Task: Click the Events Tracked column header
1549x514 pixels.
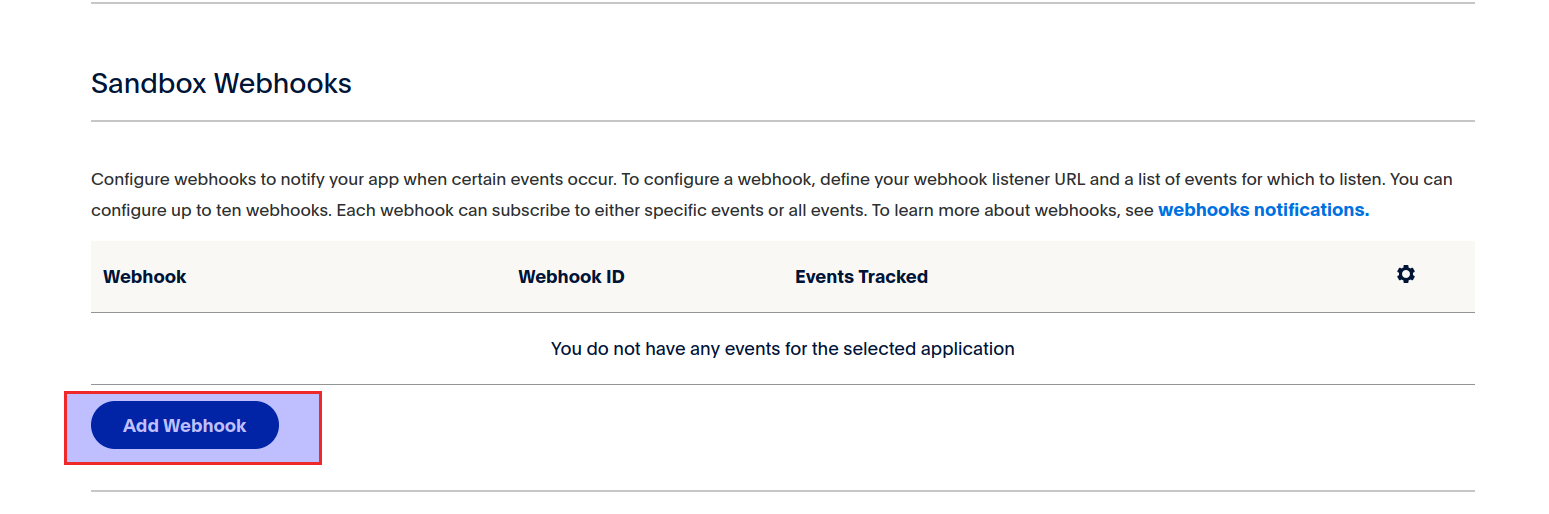Action: click(x=861, y=277)
